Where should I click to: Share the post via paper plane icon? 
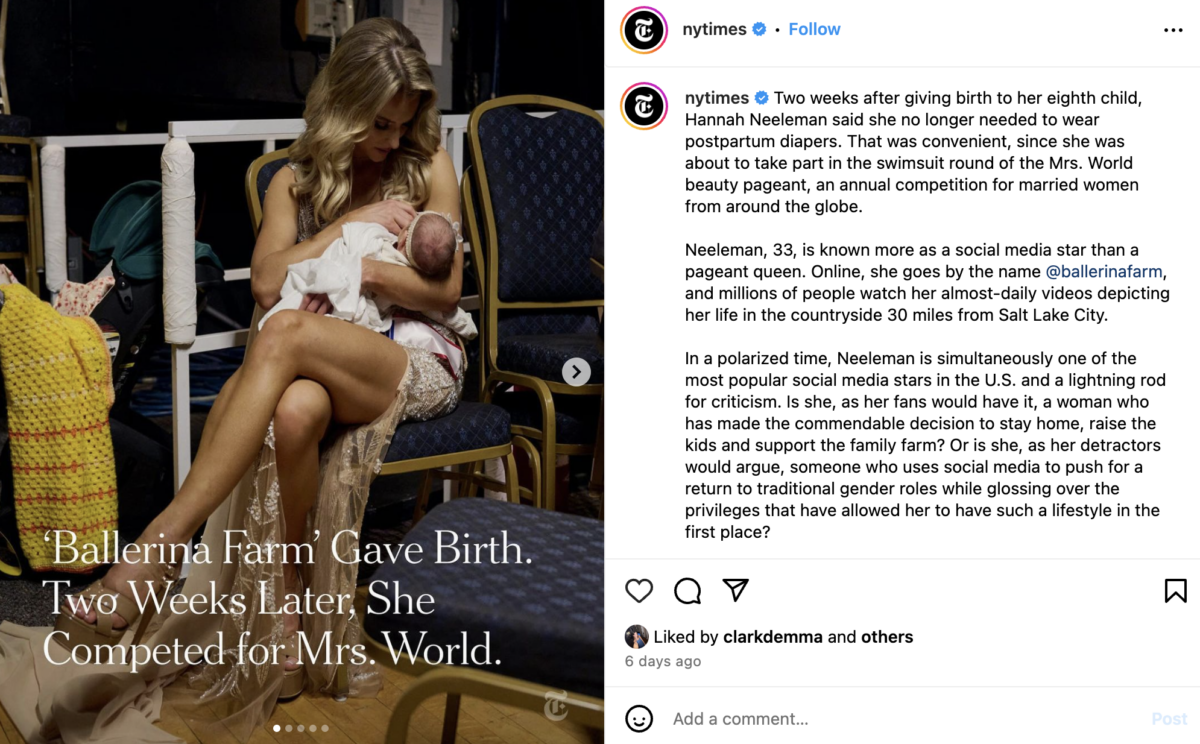tap(735, 590)
